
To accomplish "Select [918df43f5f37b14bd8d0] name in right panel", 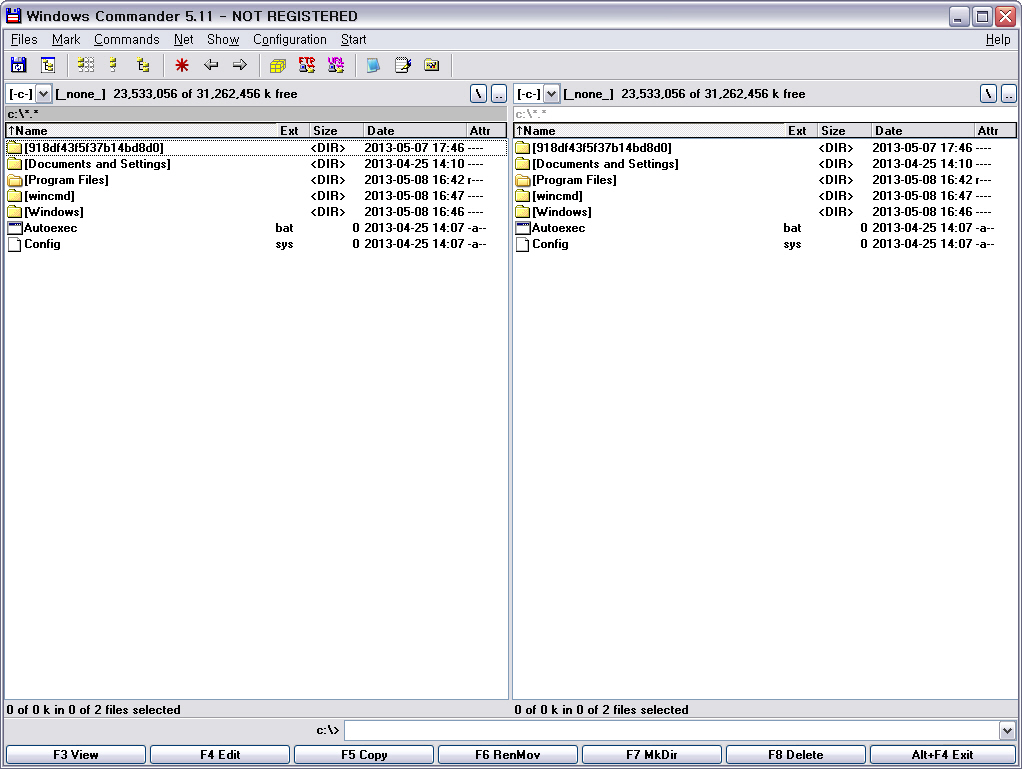I will coord(602,148).
